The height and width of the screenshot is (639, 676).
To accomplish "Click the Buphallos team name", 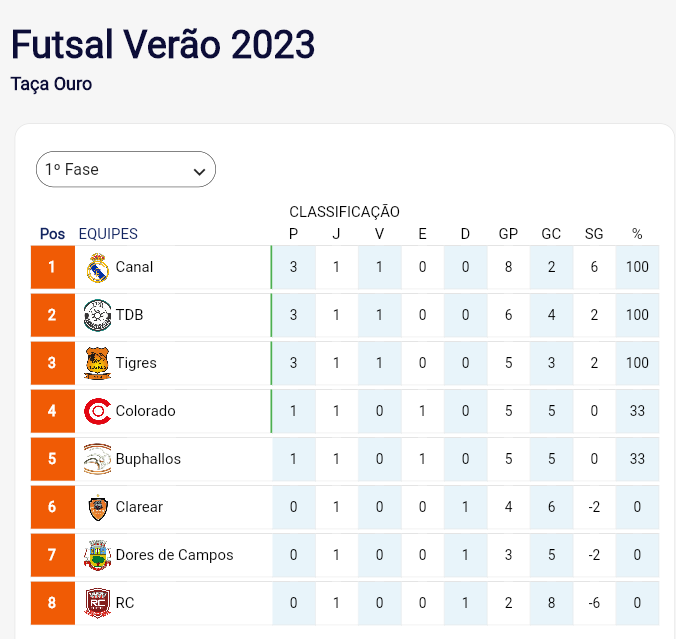I will tap(148, 459).
